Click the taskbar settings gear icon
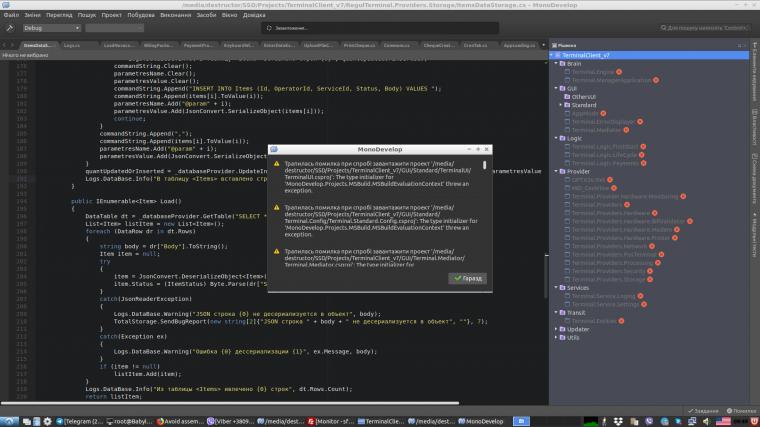Image resolution: width=760 pixels, height=427 pixels. 47,421
